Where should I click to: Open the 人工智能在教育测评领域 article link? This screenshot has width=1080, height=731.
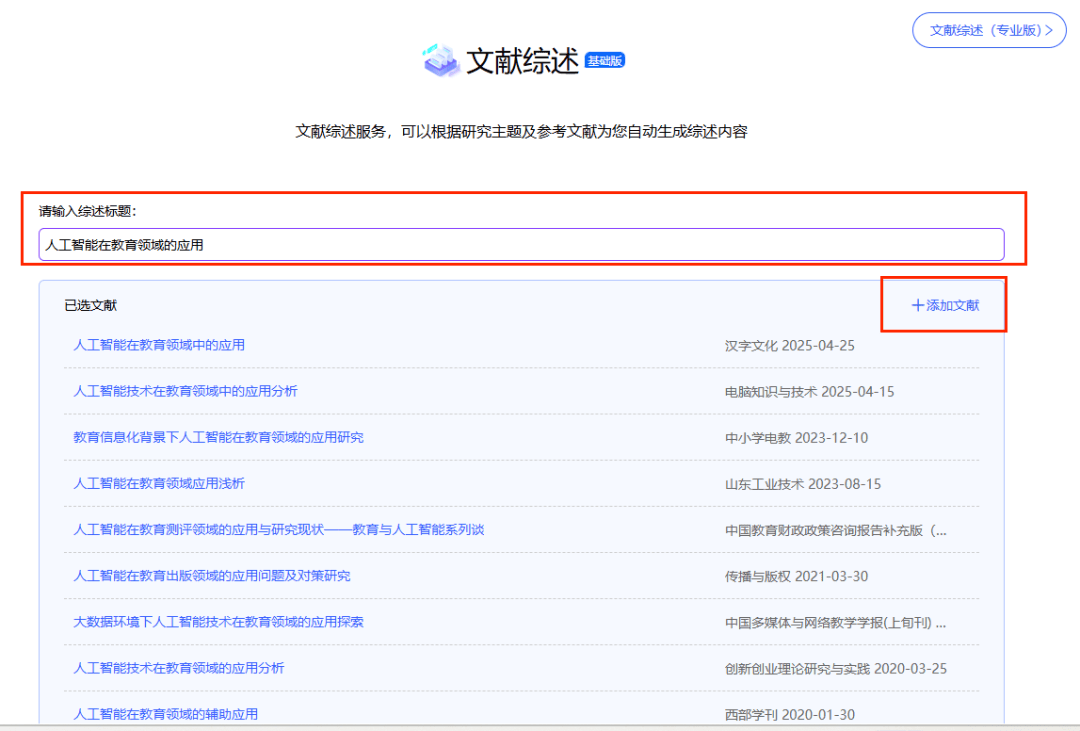(278, 529)
